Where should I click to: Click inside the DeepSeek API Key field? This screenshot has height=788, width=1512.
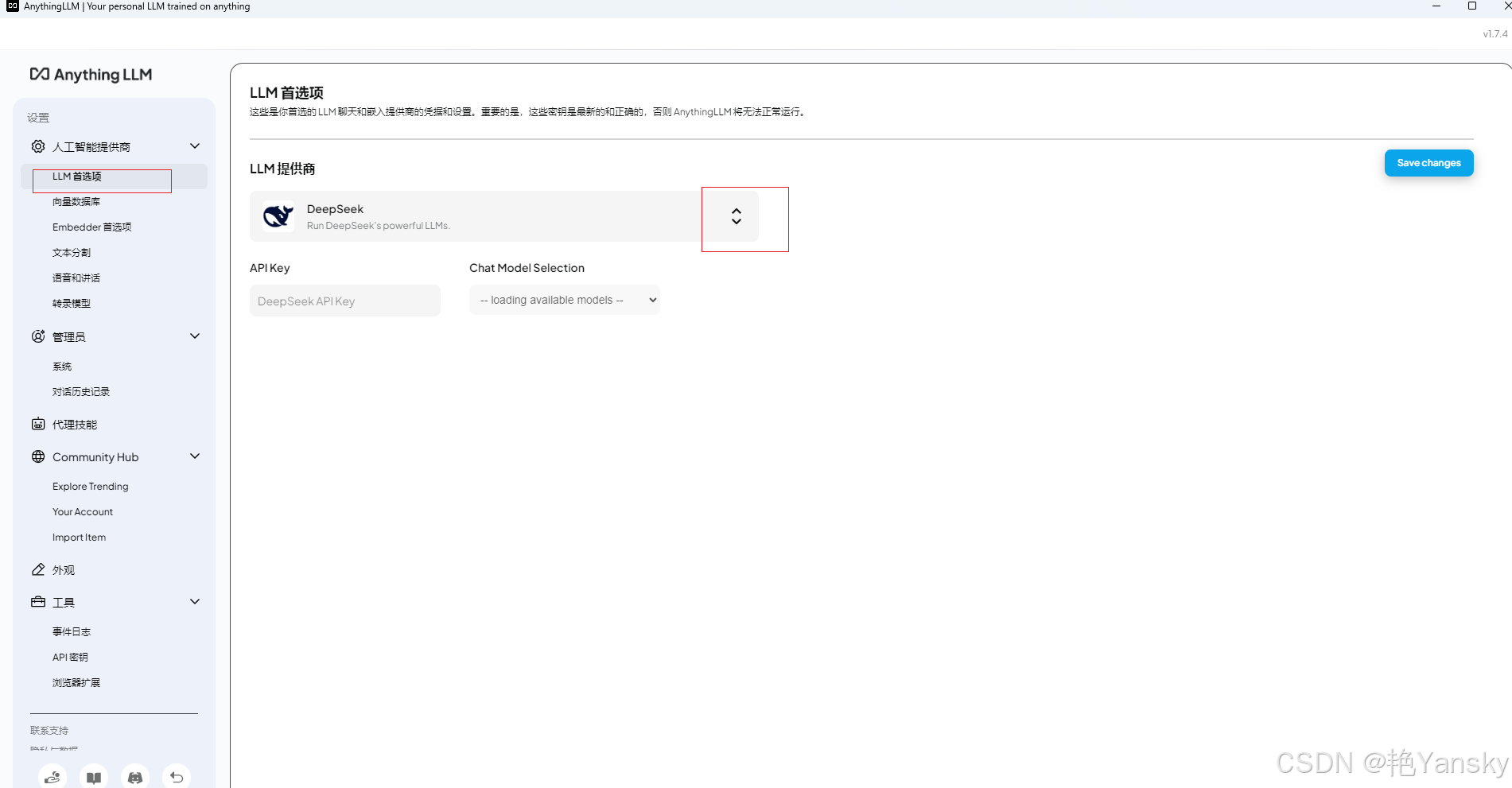coord(344,301)
